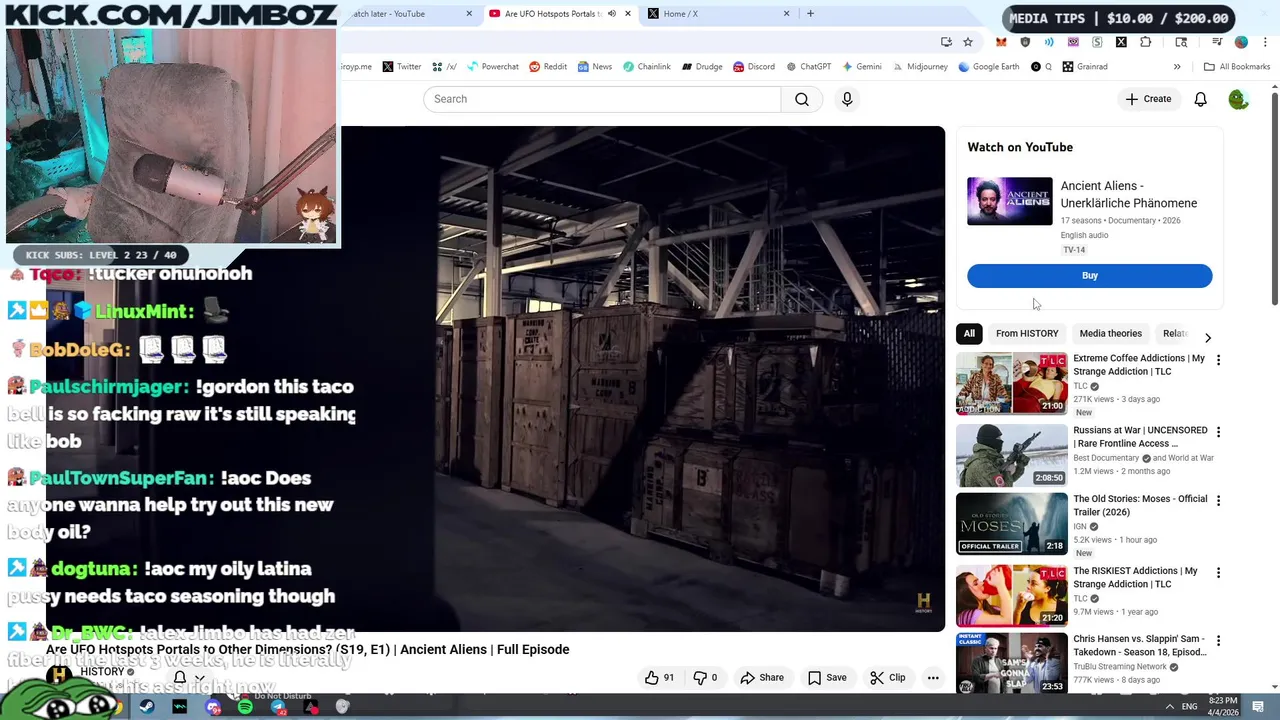This screenshot has width=1280, height=720.
Task: Focus the YouTube Search field
Action: pyautogui.click(x=602, y=99)
